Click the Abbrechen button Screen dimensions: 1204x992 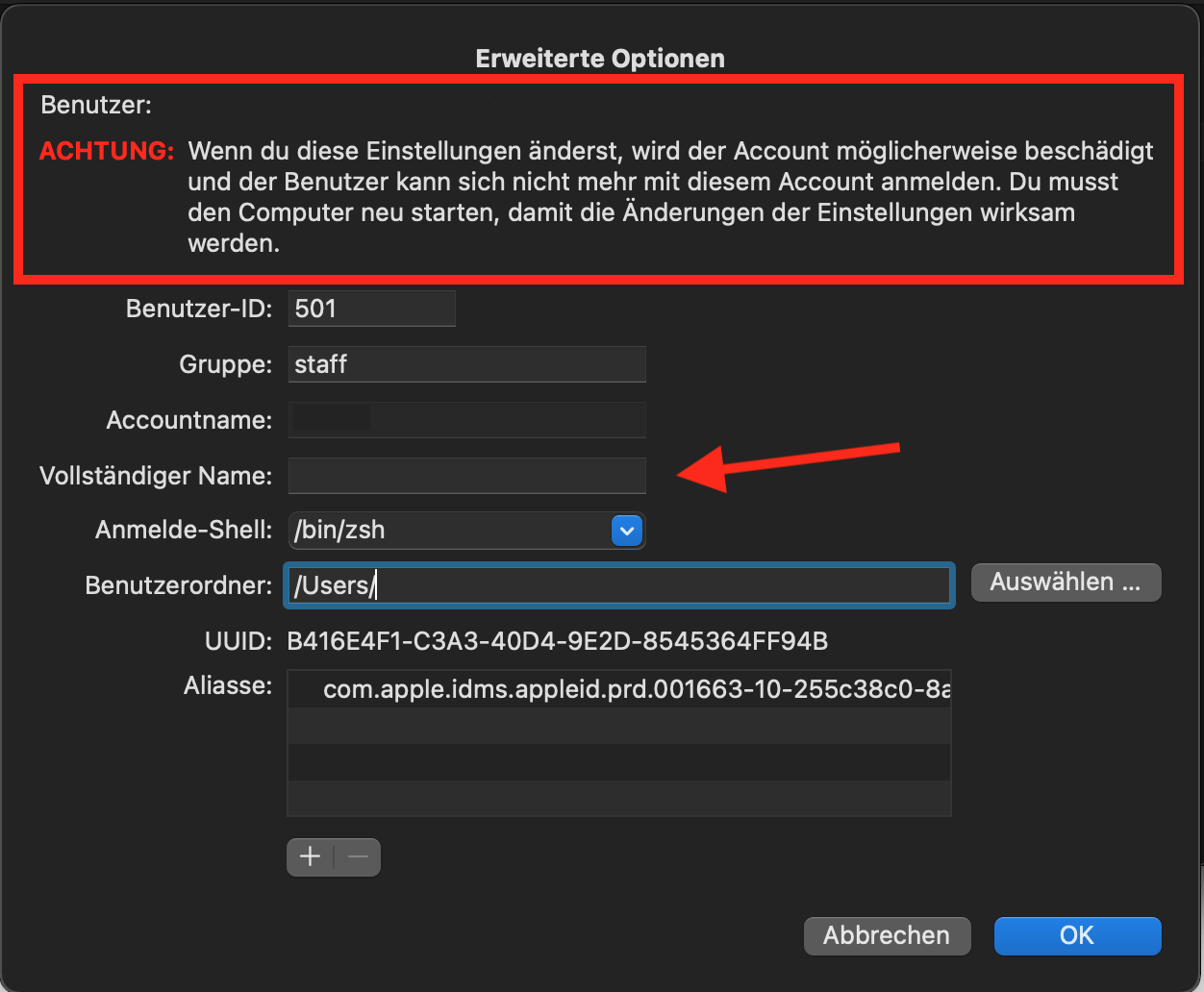pos(887,935)
